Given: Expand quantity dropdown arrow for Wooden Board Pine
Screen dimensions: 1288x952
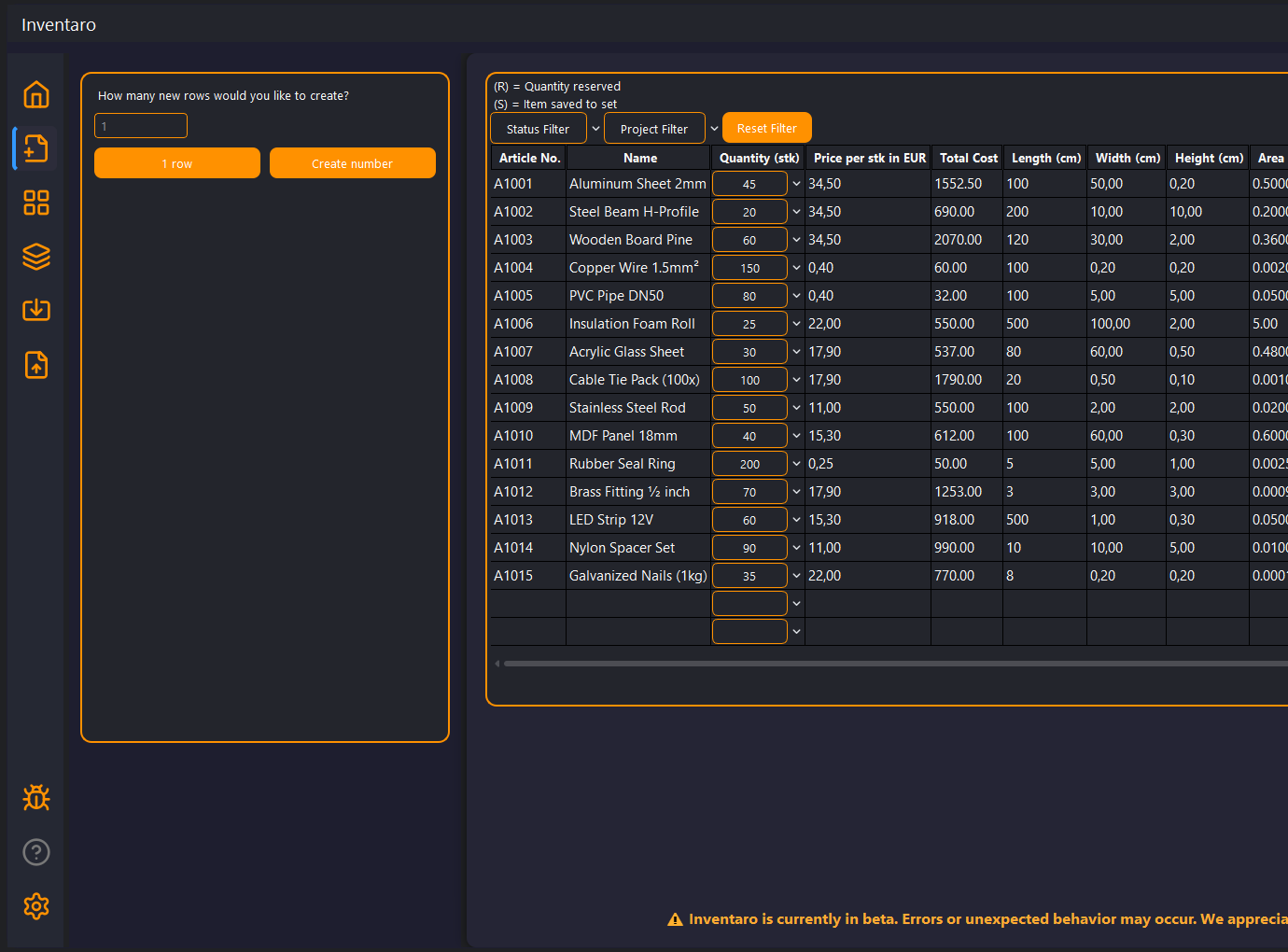Looking at the screenshot, I should (796, 240).
